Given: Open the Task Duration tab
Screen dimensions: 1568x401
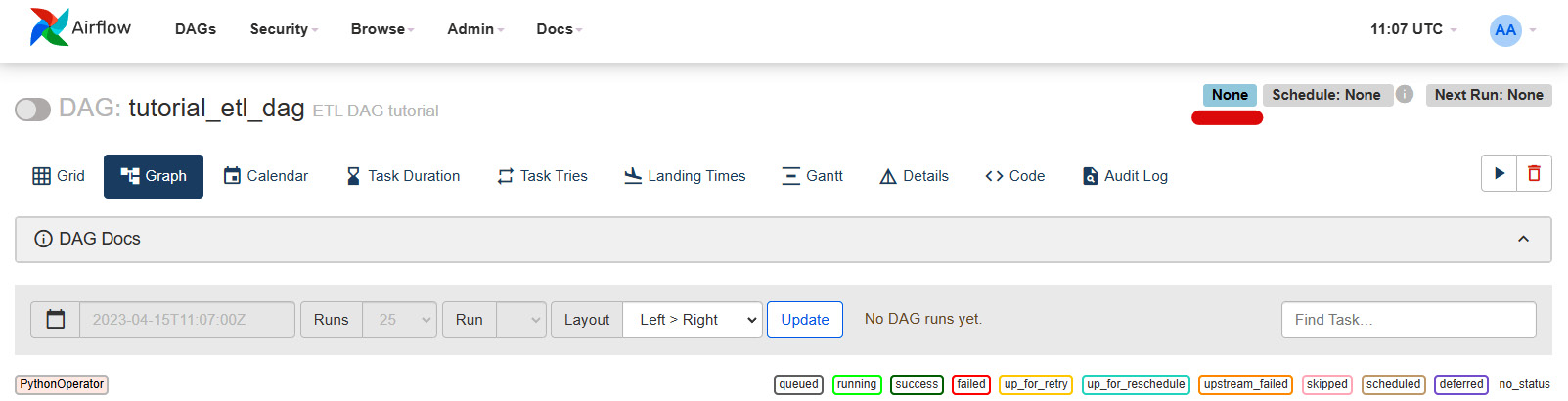Looking at the screenshot, I should [x=403, y=176].
